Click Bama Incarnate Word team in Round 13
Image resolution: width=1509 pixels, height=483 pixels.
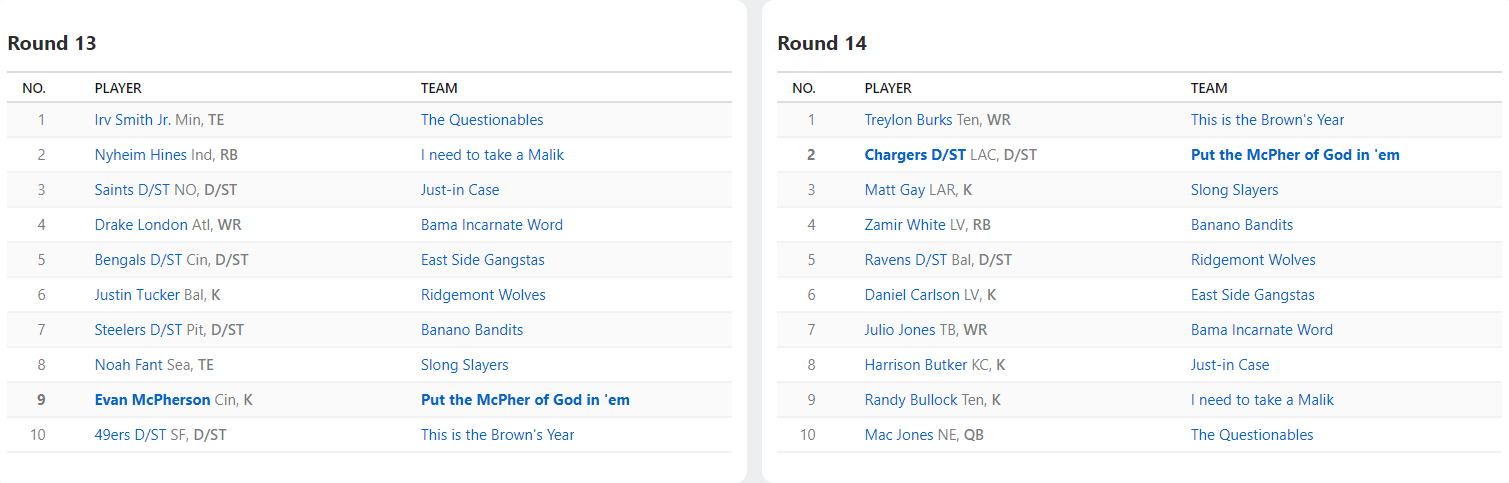coord(491,225)
